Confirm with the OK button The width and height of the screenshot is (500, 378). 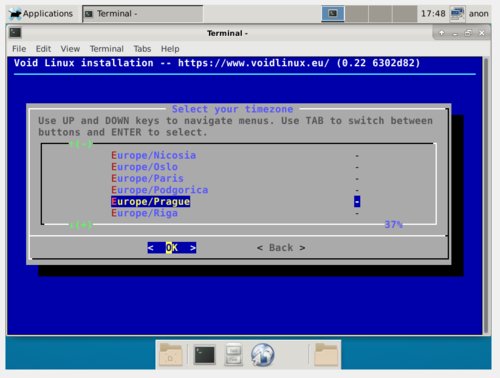coord(172,248)
